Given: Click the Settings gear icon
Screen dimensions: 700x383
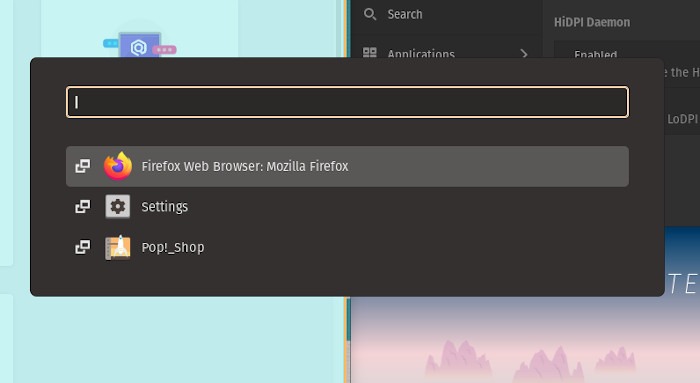Looking at the screenshot, I should 118,207.
